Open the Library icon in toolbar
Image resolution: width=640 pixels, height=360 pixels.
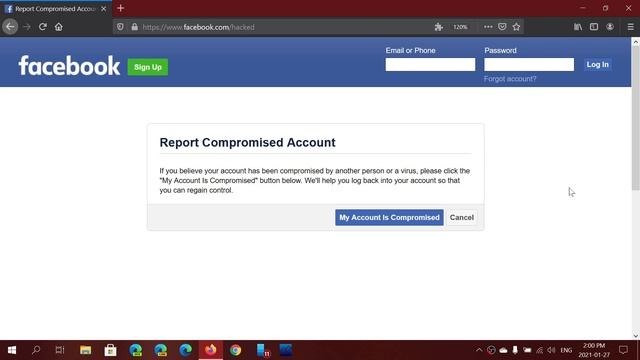(578, 27)
